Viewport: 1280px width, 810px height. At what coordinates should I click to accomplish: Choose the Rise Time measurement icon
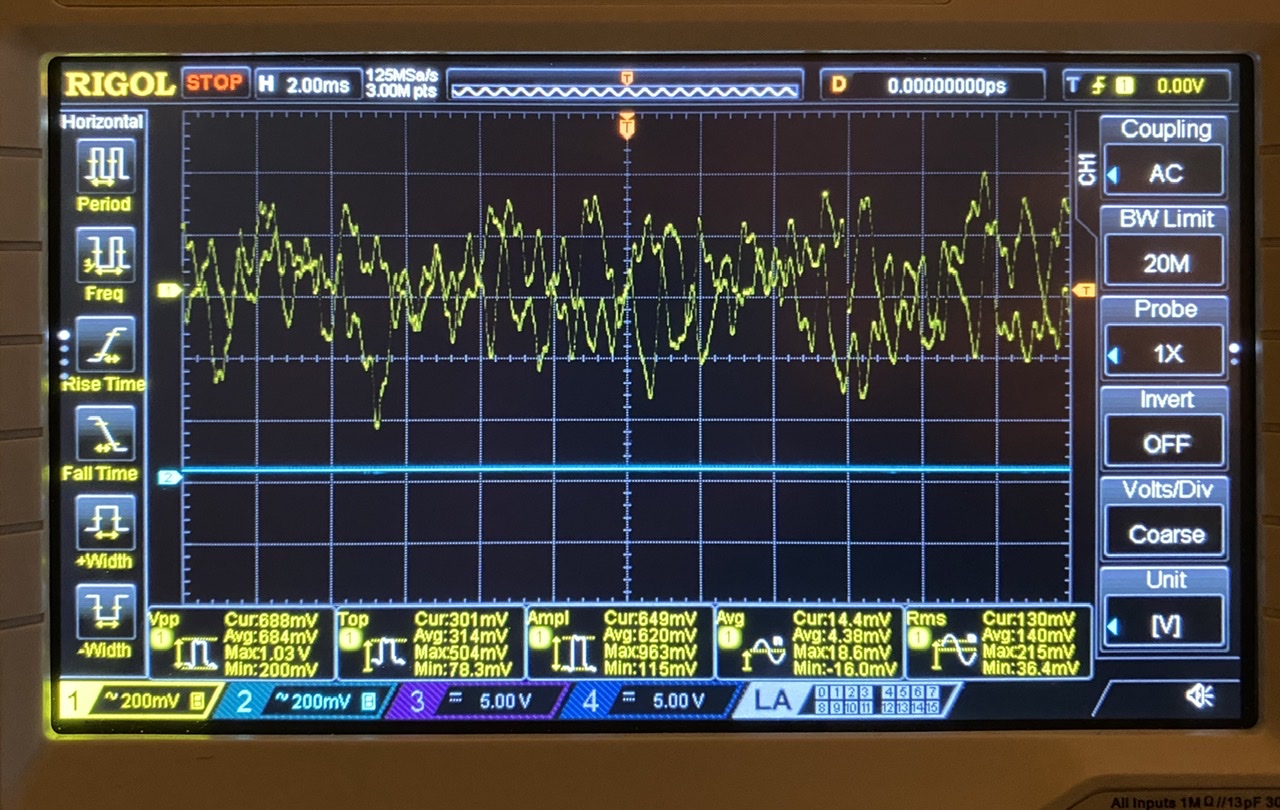click(105, 346)
